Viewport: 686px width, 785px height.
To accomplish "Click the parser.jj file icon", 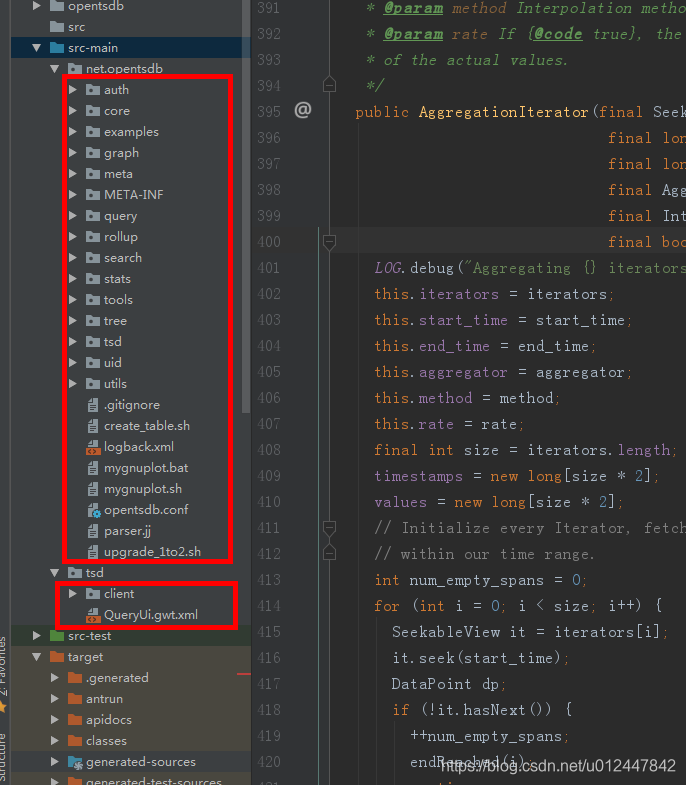I will [93, 531].
